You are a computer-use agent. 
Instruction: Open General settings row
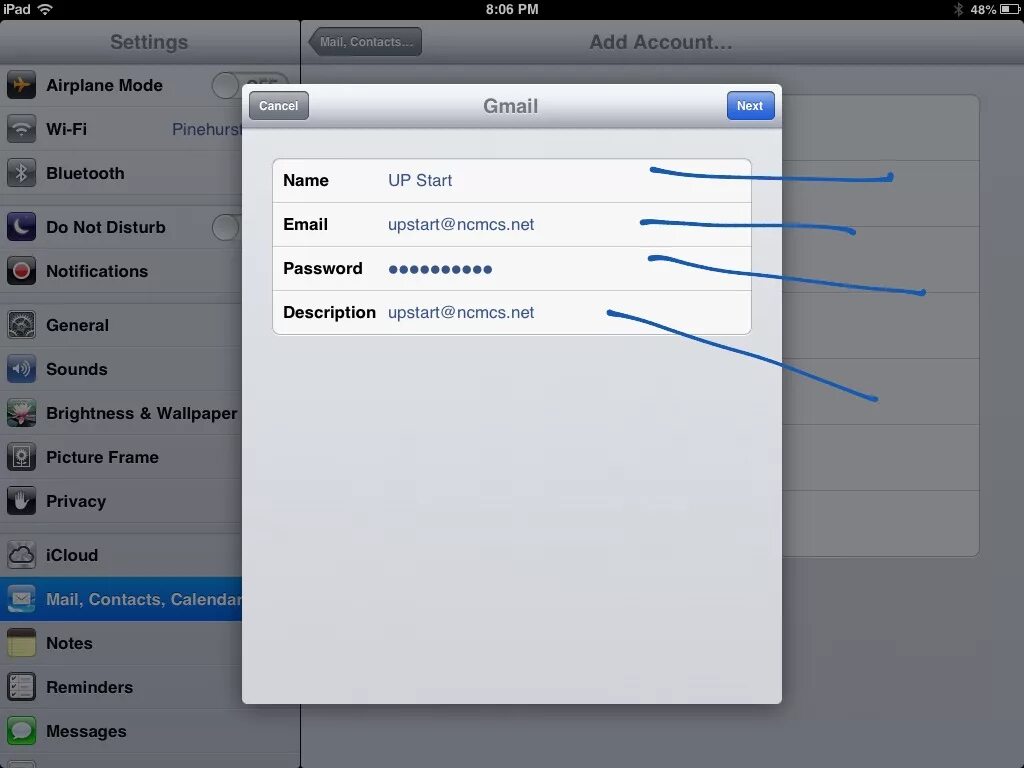click(121, 325)
